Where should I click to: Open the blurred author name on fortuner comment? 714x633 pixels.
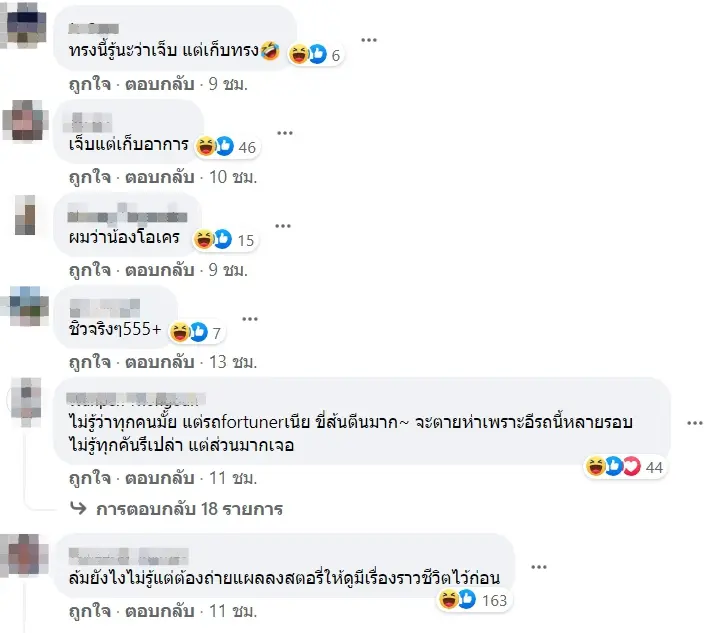pyautogui.click(x=136, y=399)
